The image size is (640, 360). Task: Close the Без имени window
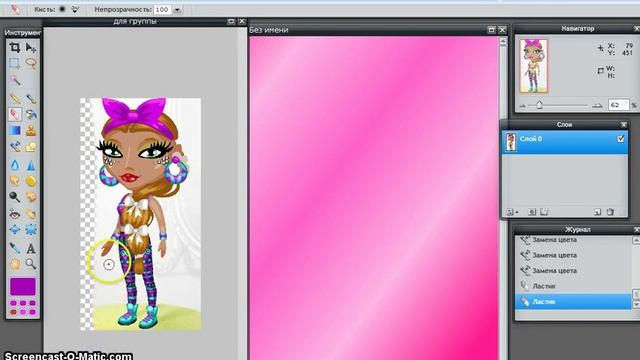tap(502, 30)
